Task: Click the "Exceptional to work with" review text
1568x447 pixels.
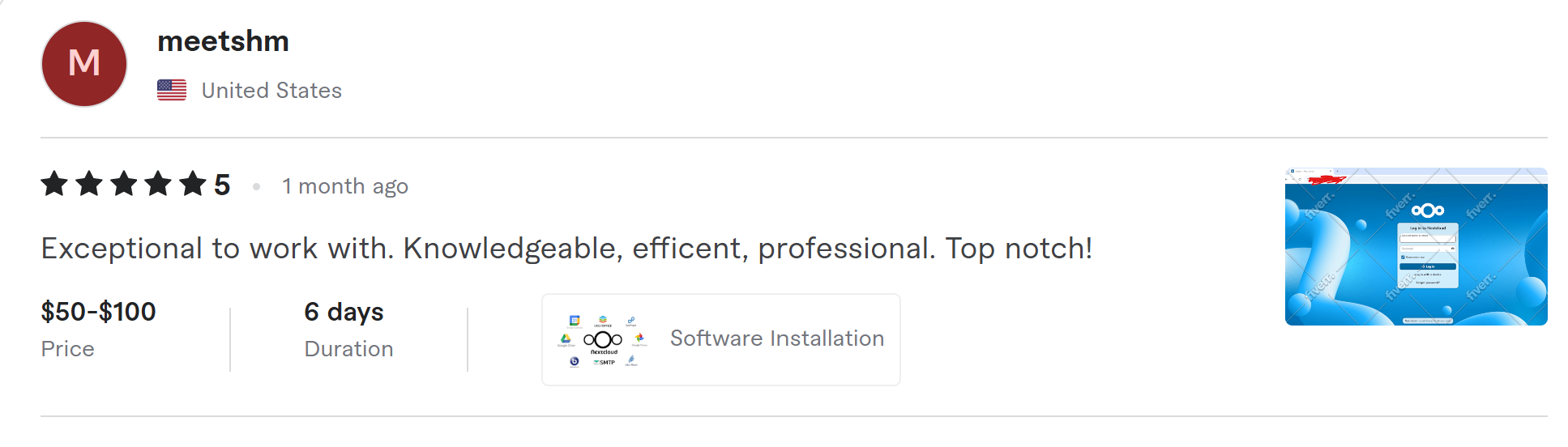Action: coord(566,249)
